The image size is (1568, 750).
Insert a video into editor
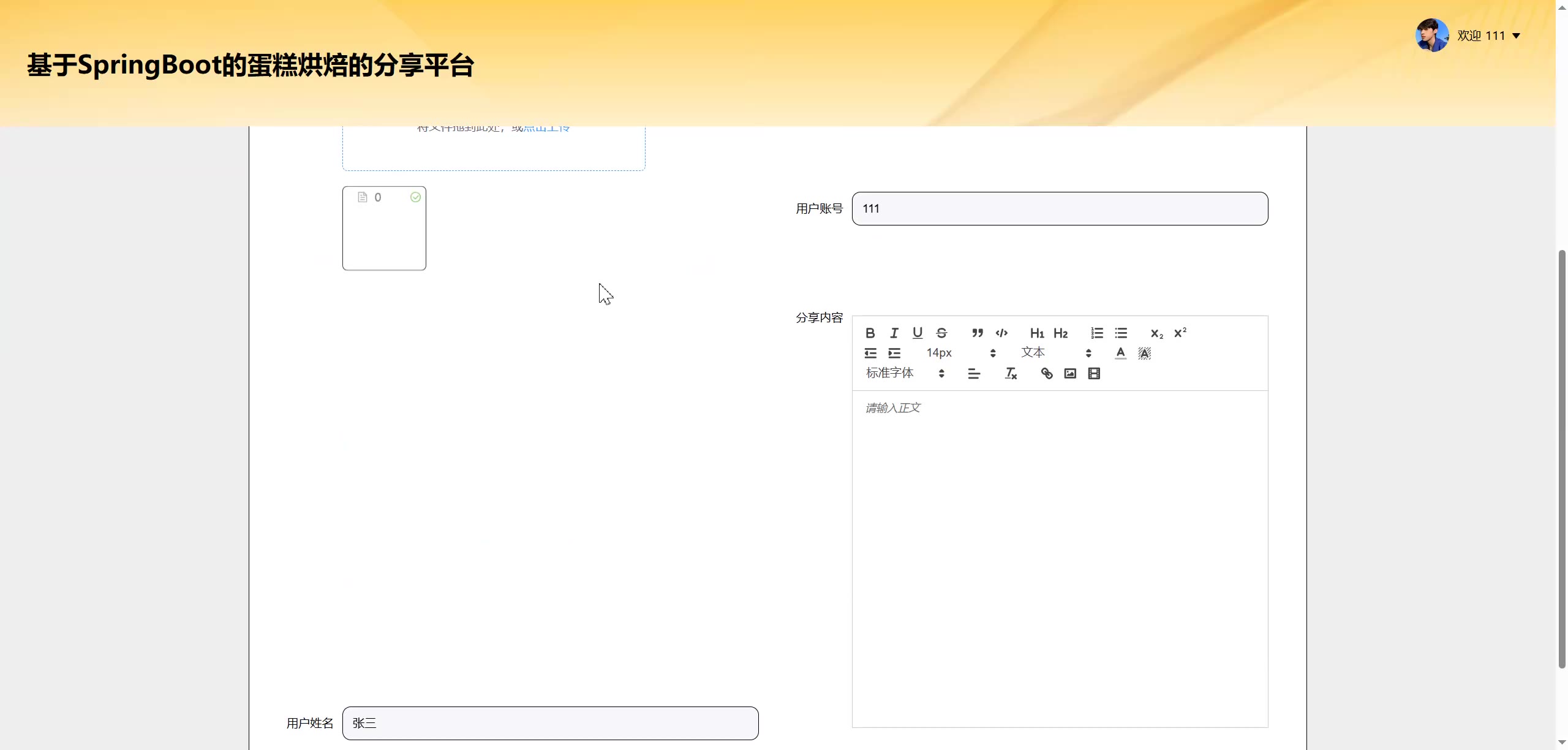1094,373
